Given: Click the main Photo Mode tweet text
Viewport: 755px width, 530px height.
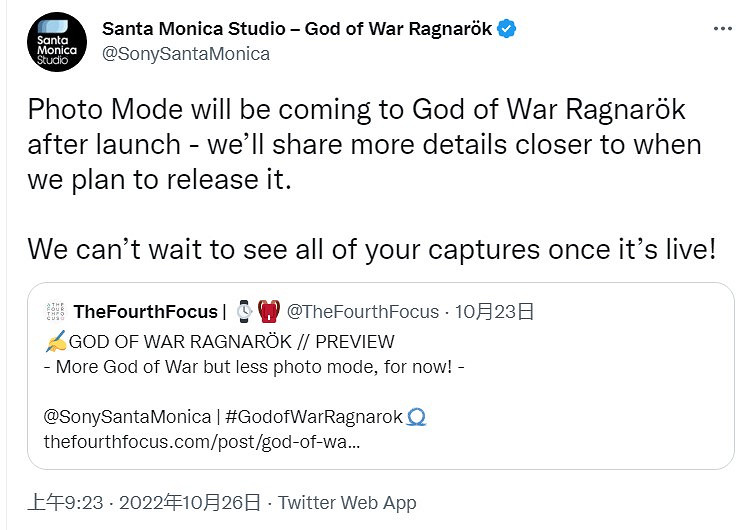Looking at the screenshot, I should point(356,143).
